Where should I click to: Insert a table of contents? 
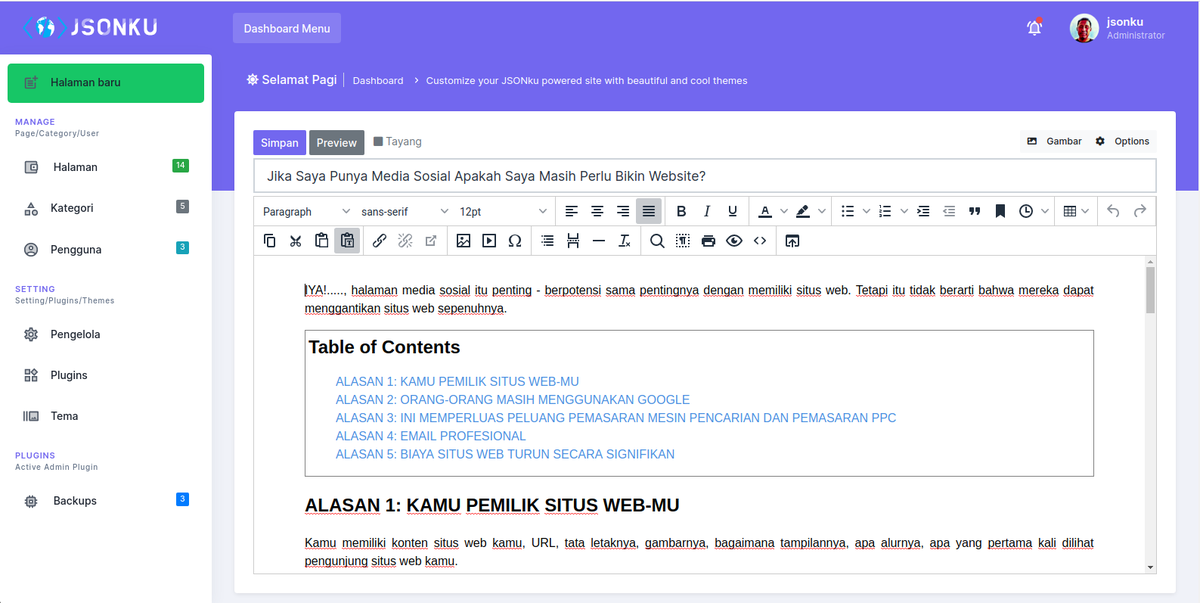coord(547,240)
